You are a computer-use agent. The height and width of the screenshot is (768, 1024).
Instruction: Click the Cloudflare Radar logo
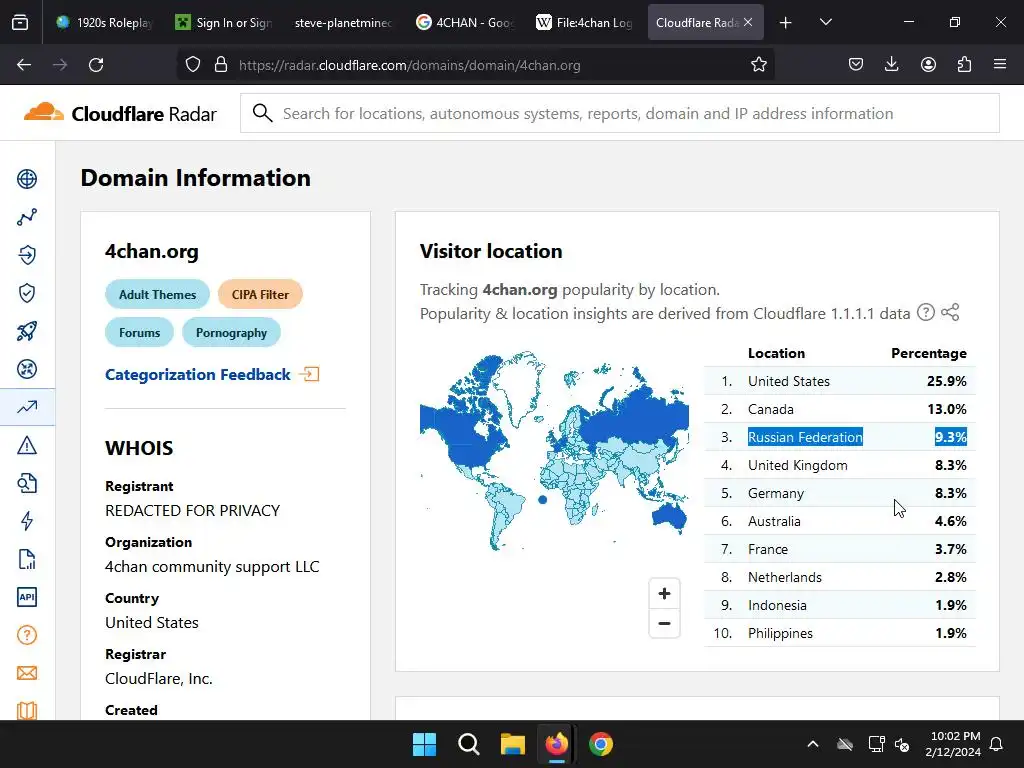pos(120,114)
